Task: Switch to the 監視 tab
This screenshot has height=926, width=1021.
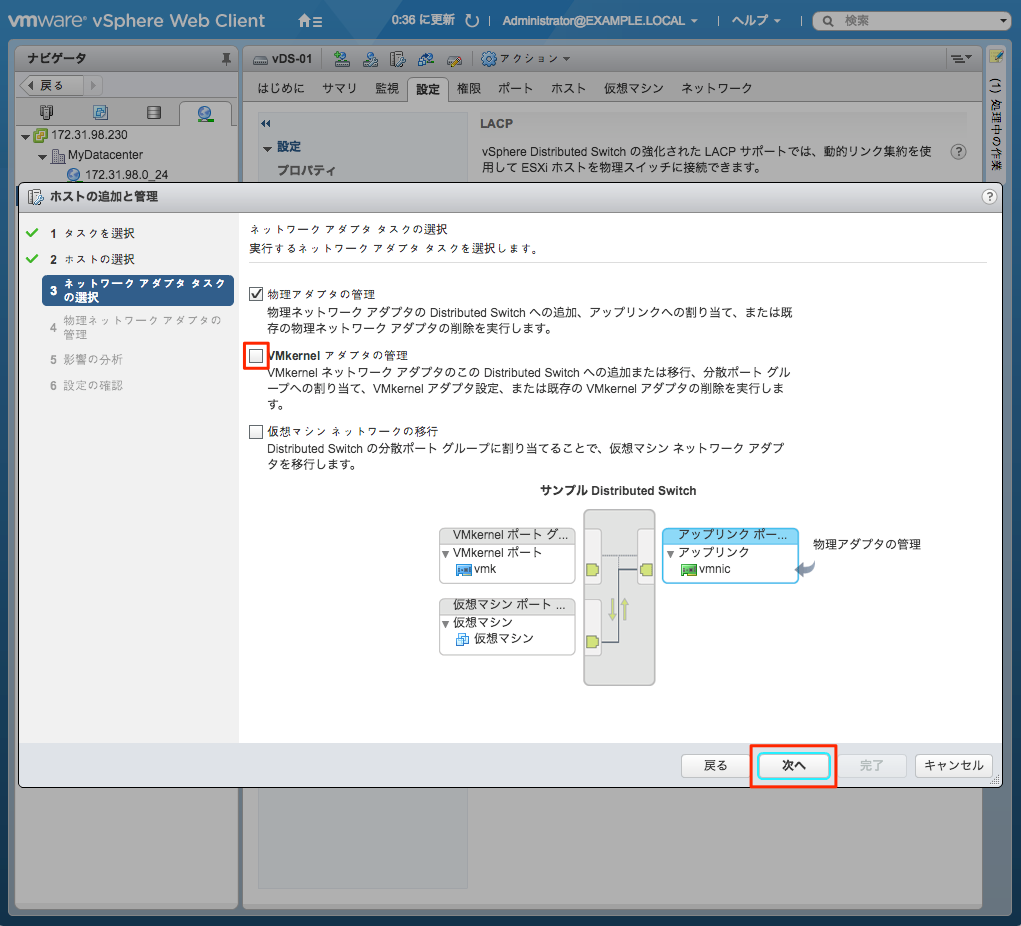Action: click(387, 89)
